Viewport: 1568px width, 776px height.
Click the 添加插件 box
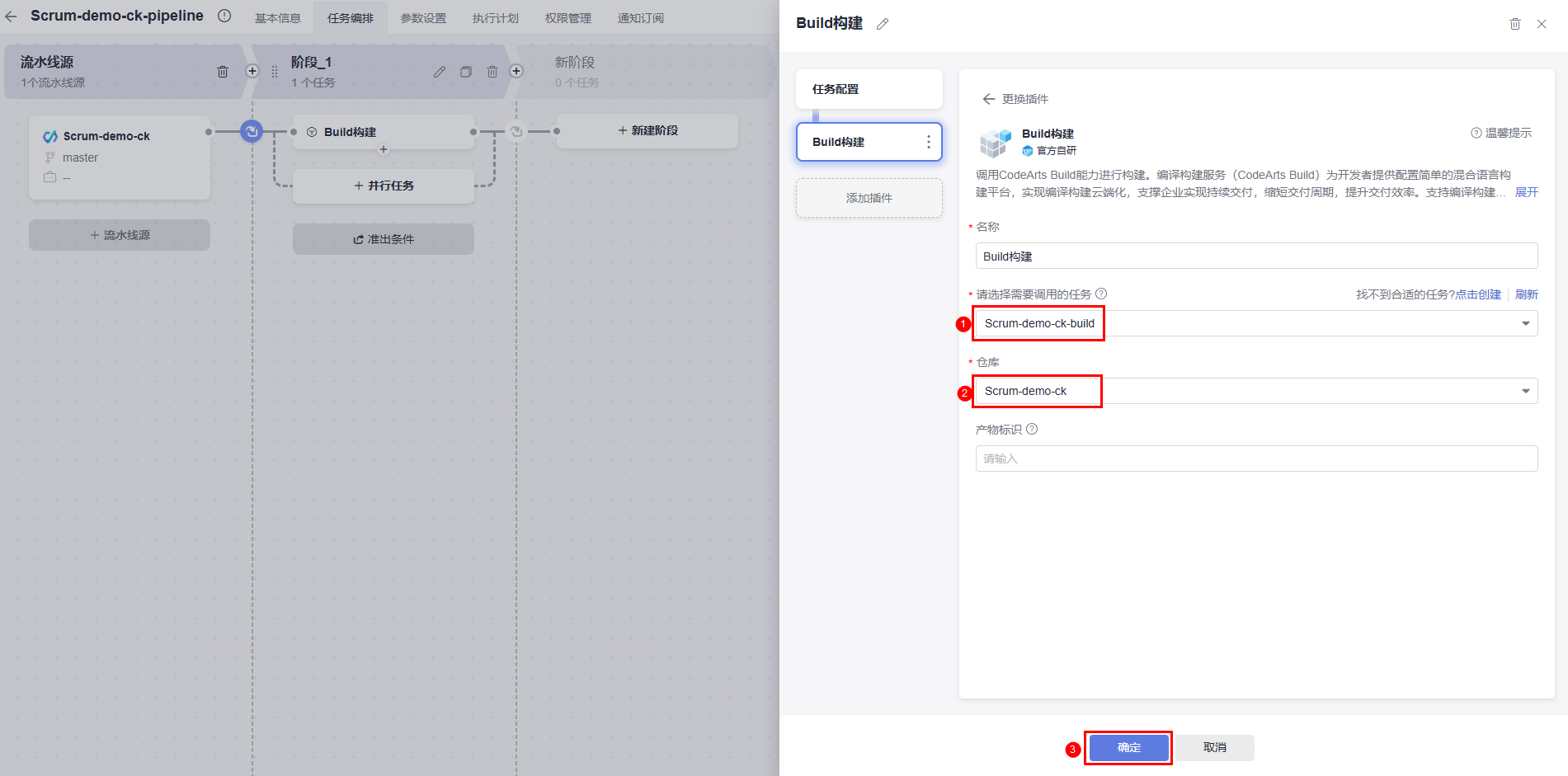coord(869,198)
